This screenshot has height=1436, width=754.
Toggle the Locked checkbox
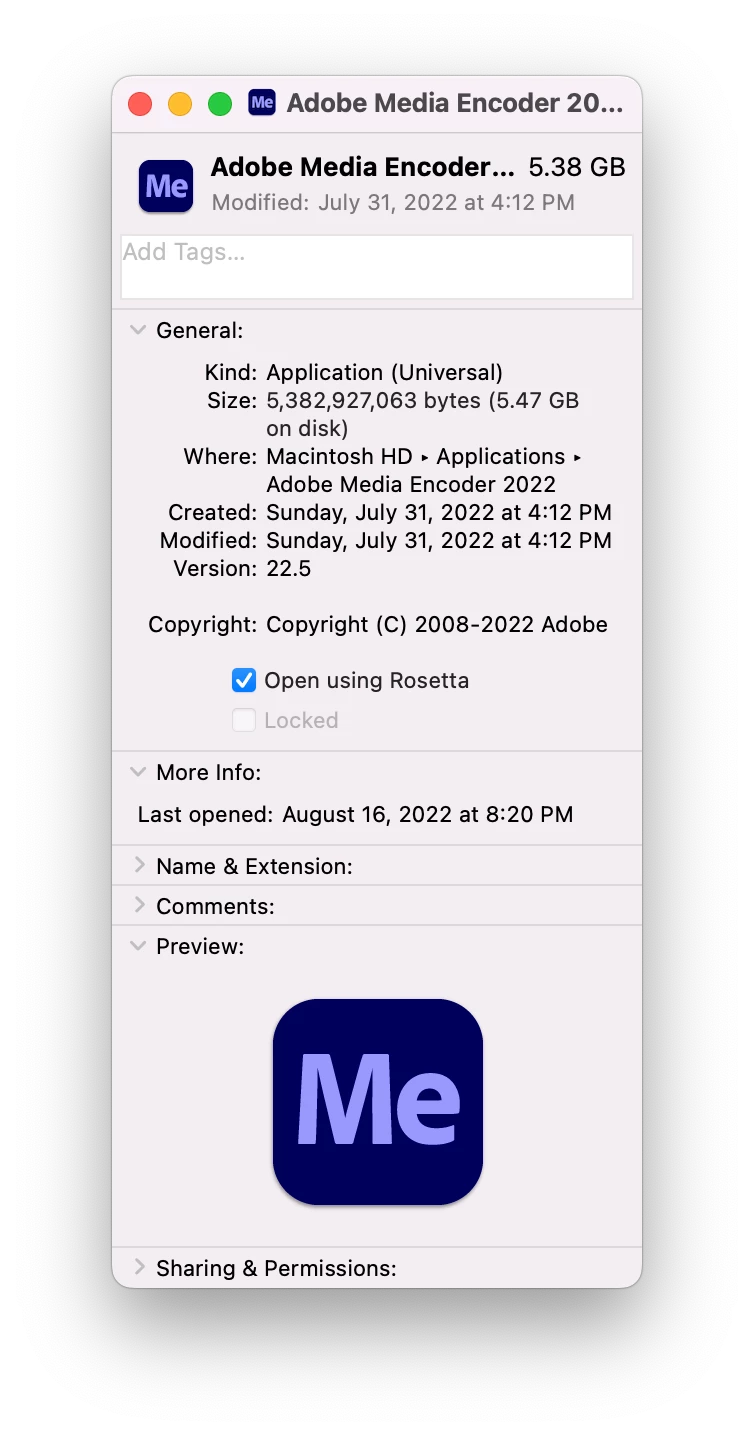(x=244, y=721)
